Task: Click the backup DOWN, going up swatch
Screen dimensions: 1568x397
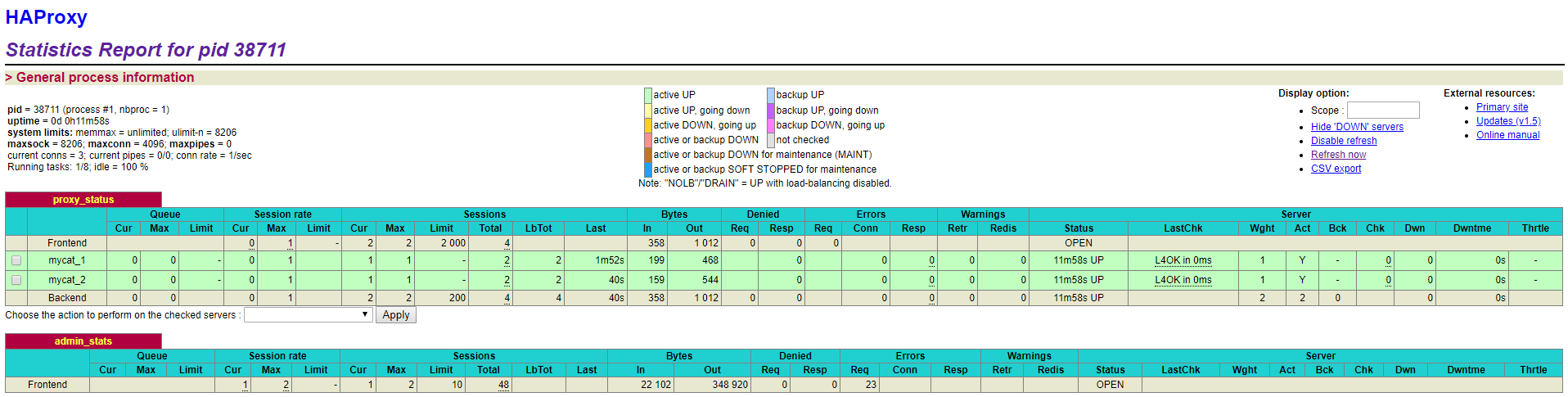Action: (771, 125)
